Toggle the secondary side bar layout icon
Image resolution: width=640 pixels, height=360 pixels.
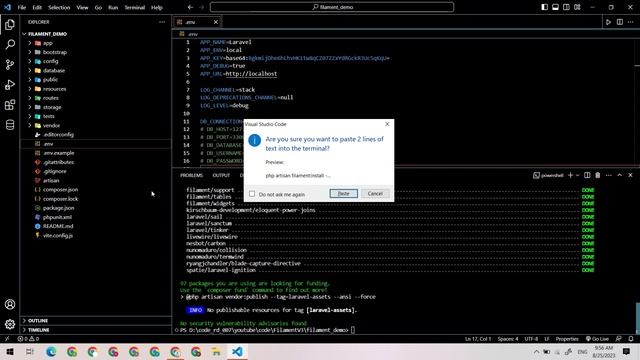click(566, 7)
